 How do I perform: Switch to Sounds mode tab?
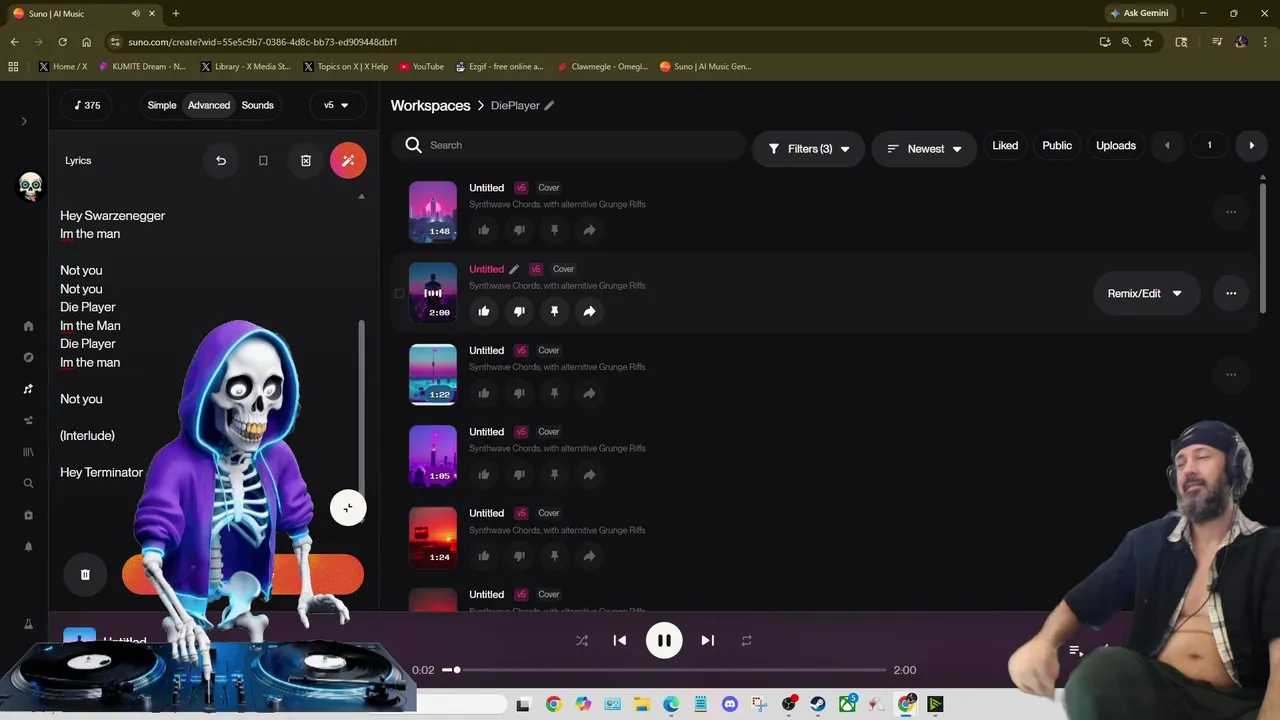click(257, 105)
